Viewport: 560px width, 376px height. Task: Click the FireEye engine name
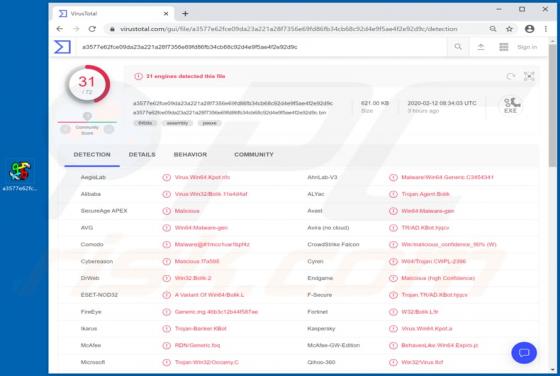coord(91,312)
